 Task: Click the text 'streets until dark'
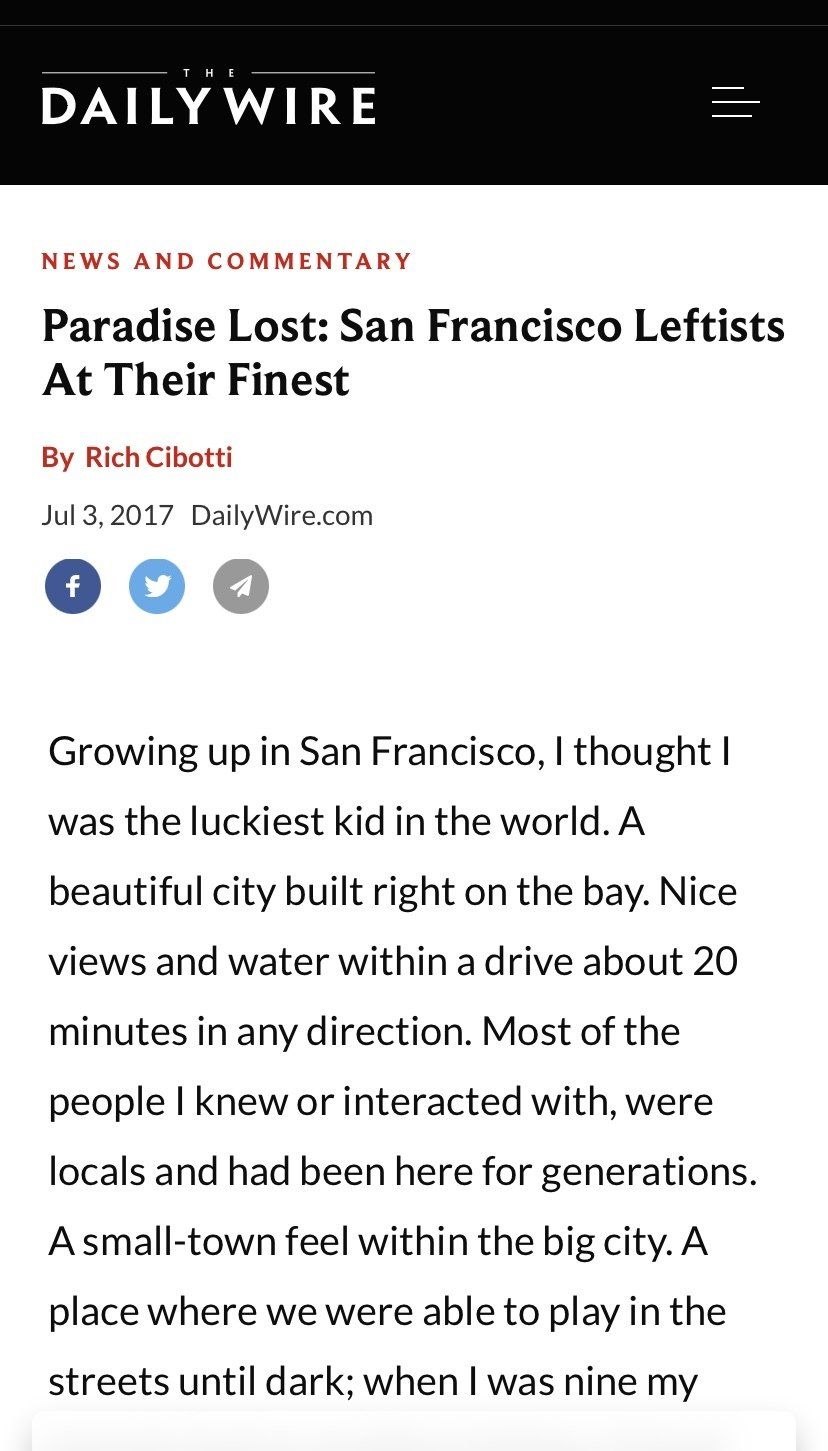[x=196, y=1382]
